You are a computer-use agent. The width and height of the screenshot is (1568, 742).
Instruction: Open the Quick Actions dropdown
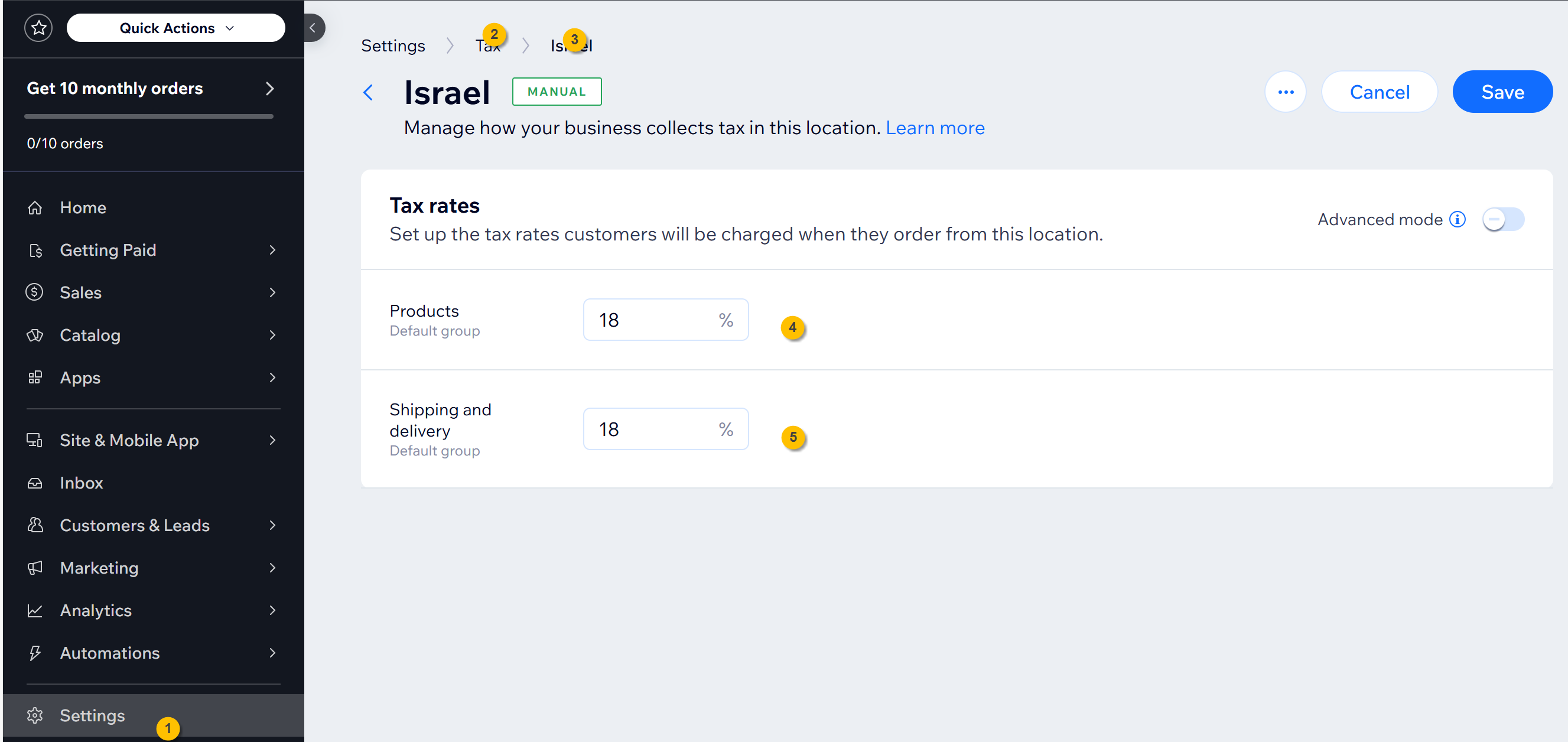(175, 28)
